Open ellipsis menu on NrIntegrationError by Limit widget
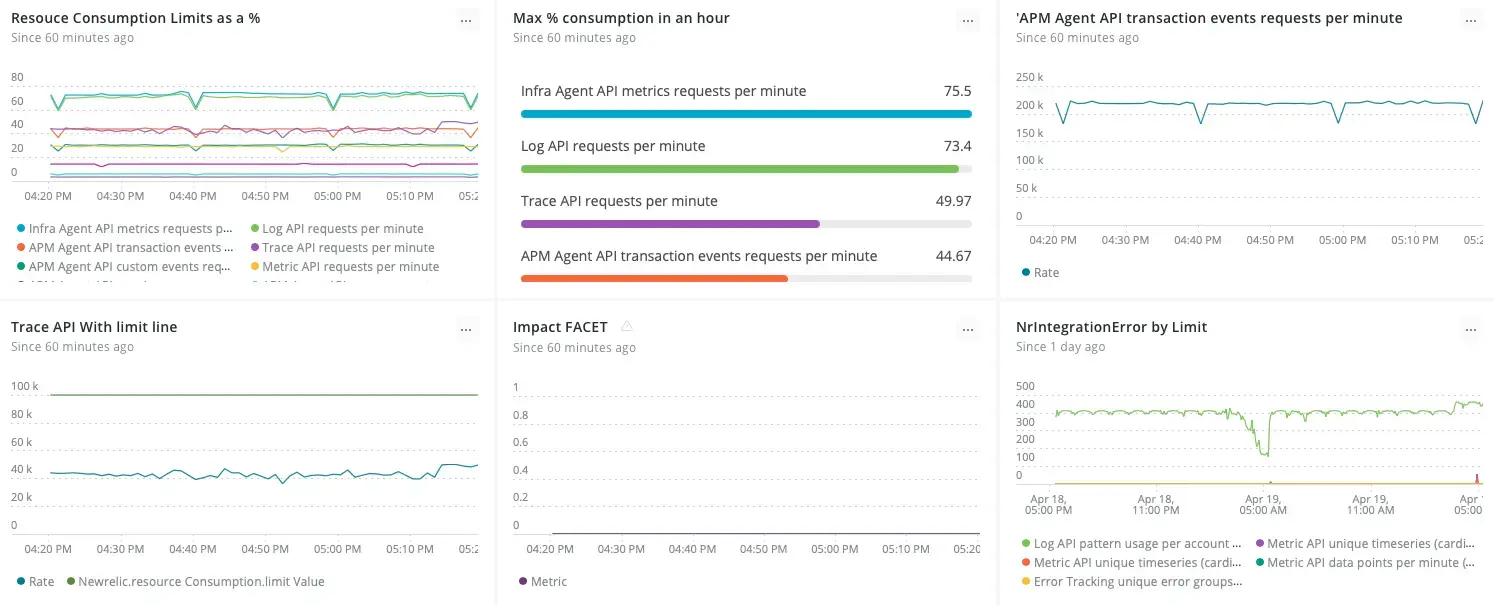The image size is (1494, 605). tap(1470, 329)
